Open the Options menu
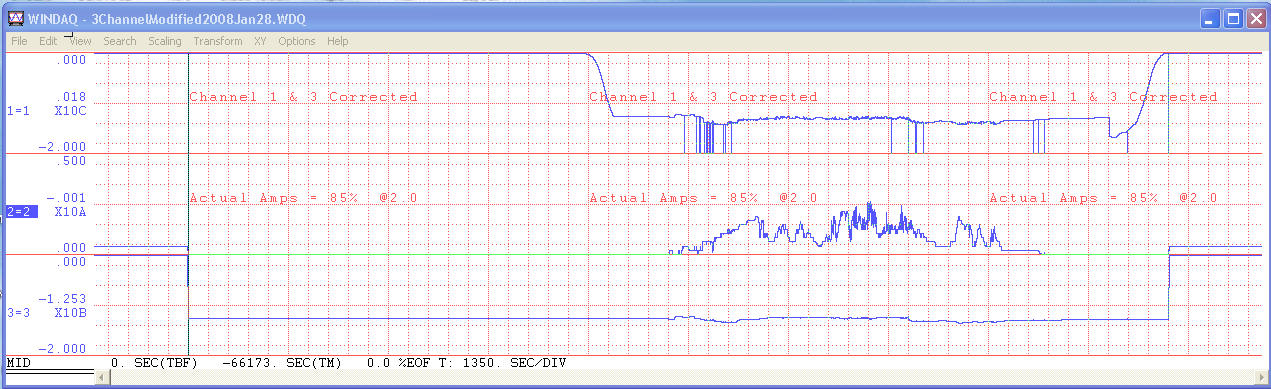1271x389 pixels. (297, 41)
